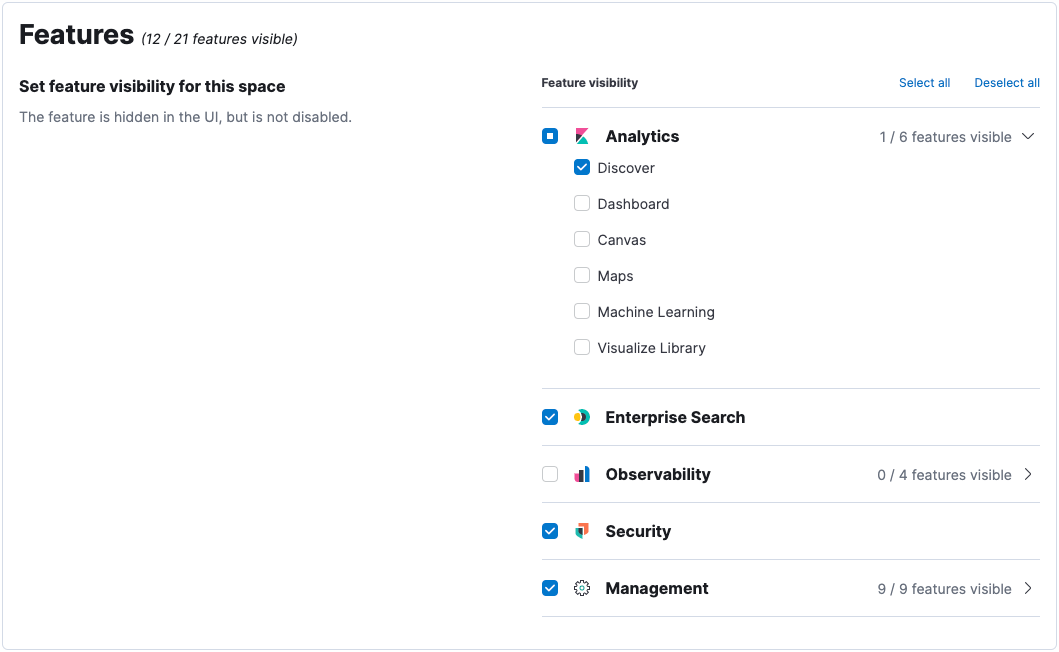Image resolution: width=1059 pixels, height=652 pixels.
Task: Enable the Maps feature checkbox
Action: tap(582, 276)
